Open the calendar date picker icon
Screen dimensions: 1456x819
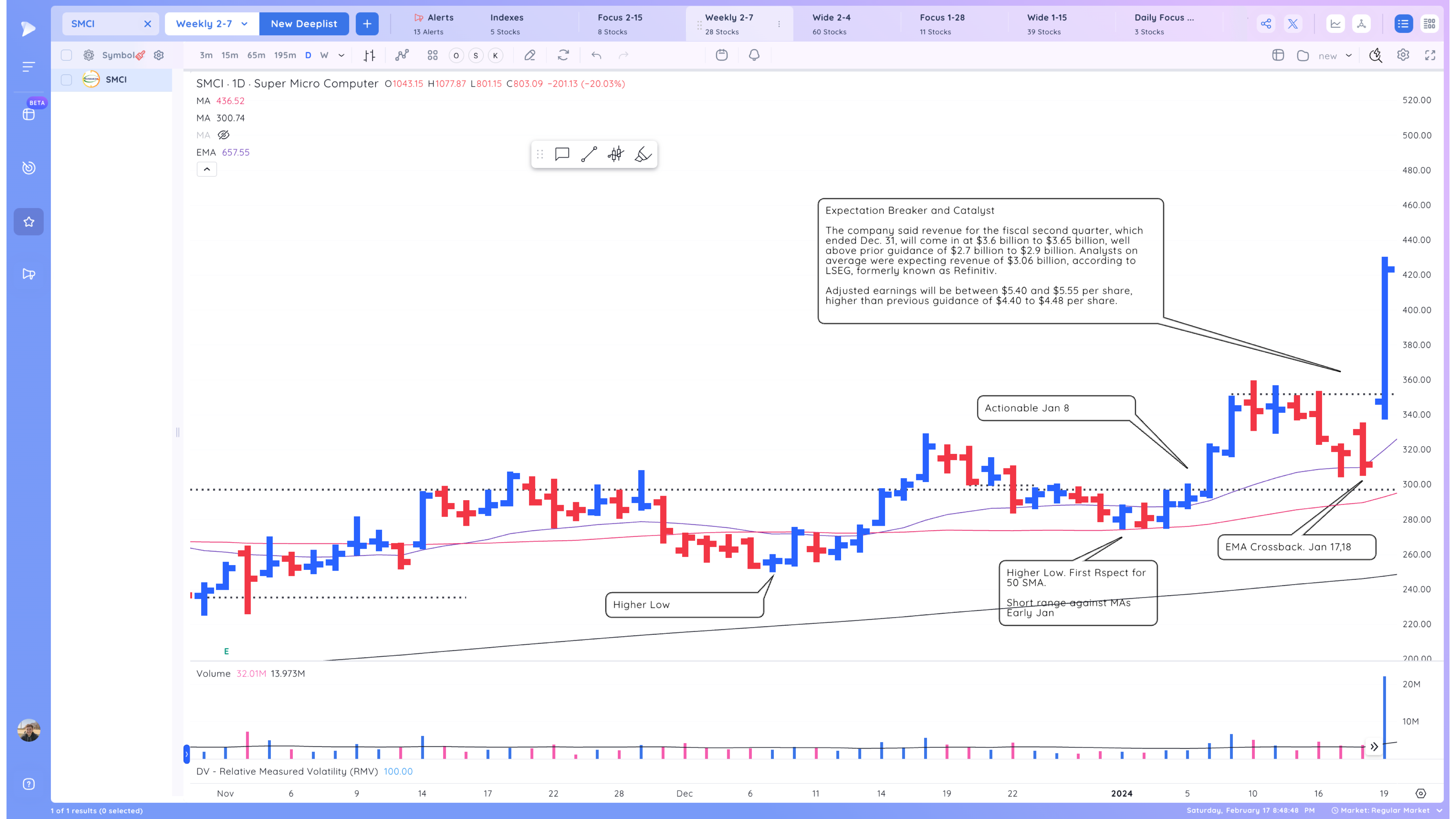722,55
